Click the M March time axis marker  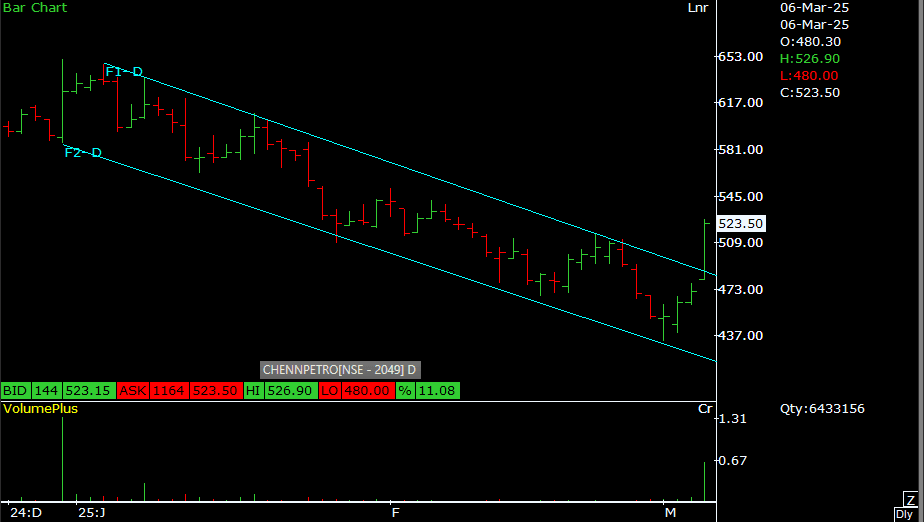click(670, 513)
